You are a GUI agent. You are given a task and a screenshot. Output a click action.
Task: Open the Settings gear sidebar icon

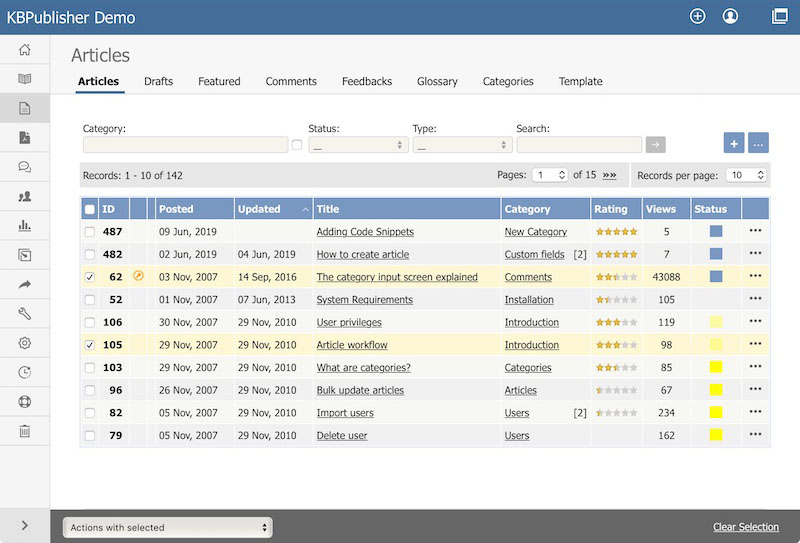pos(24,343)
